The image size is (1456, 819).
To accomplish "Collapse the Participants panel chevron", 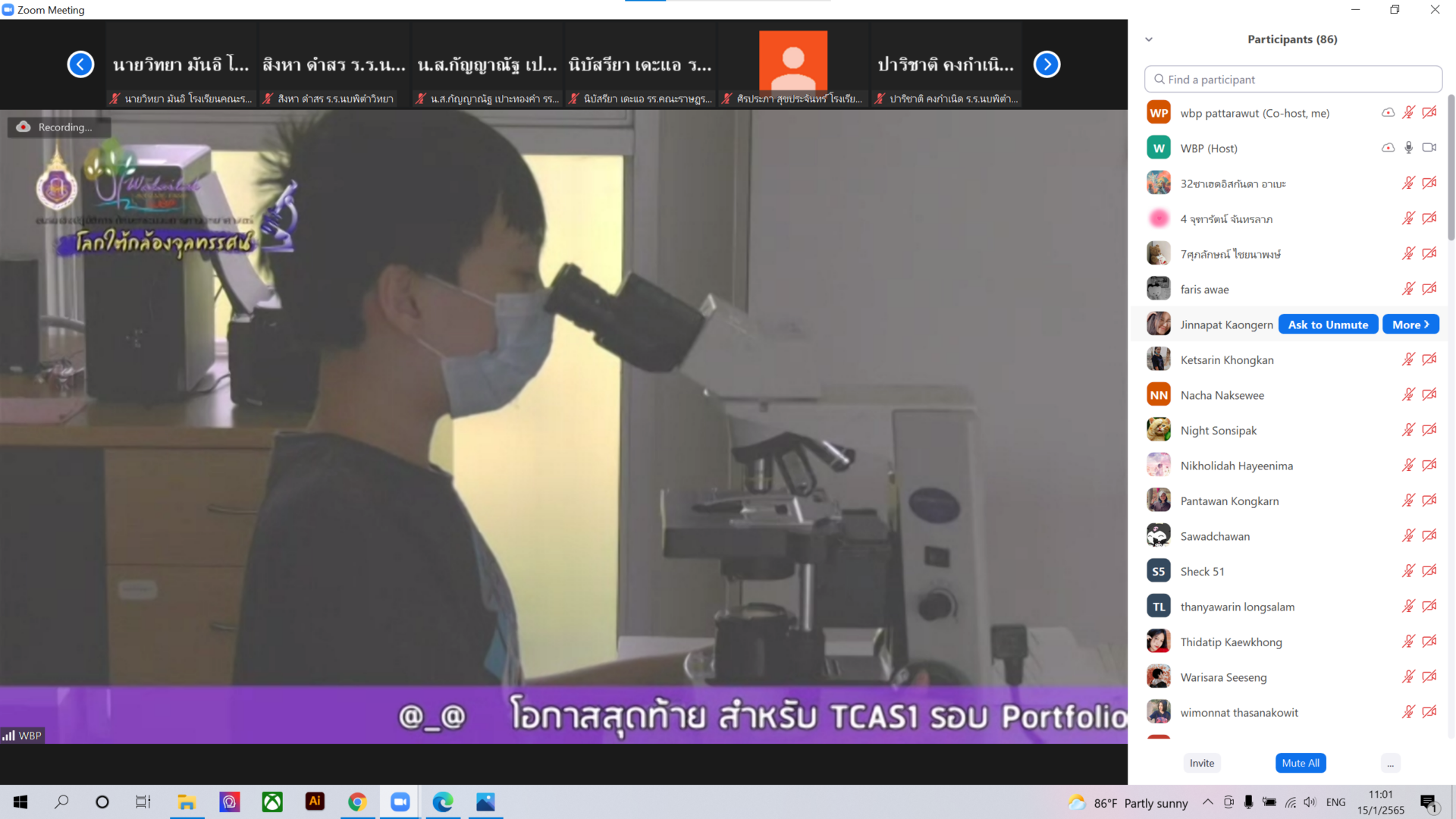I will [x=1149, y=39].
